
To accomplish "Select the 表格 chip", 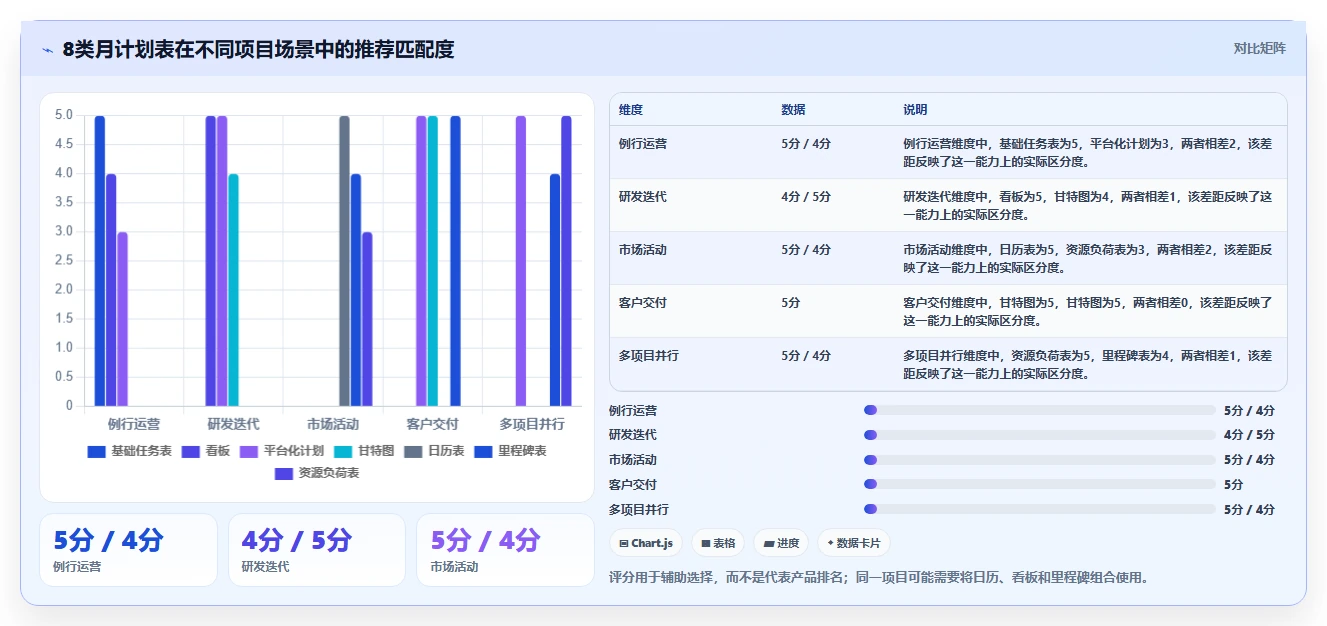I will [x=718, y=543].
